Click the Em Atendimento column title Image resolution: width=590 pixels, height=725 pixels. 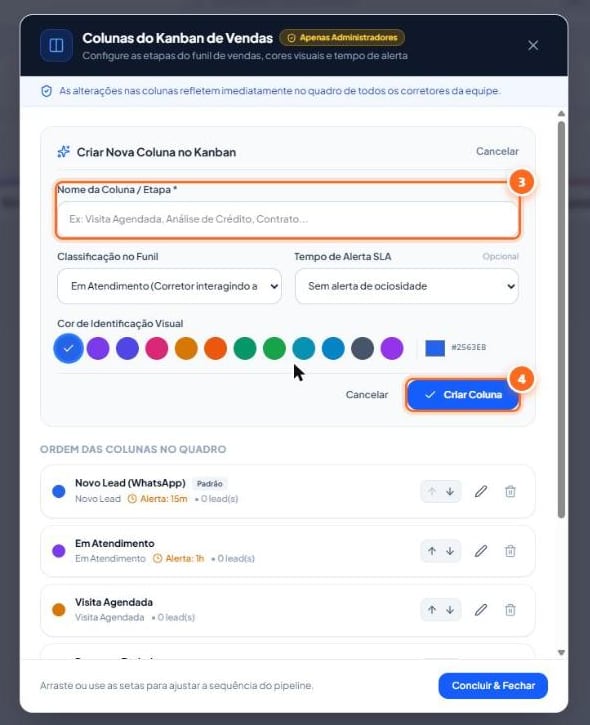115,543
